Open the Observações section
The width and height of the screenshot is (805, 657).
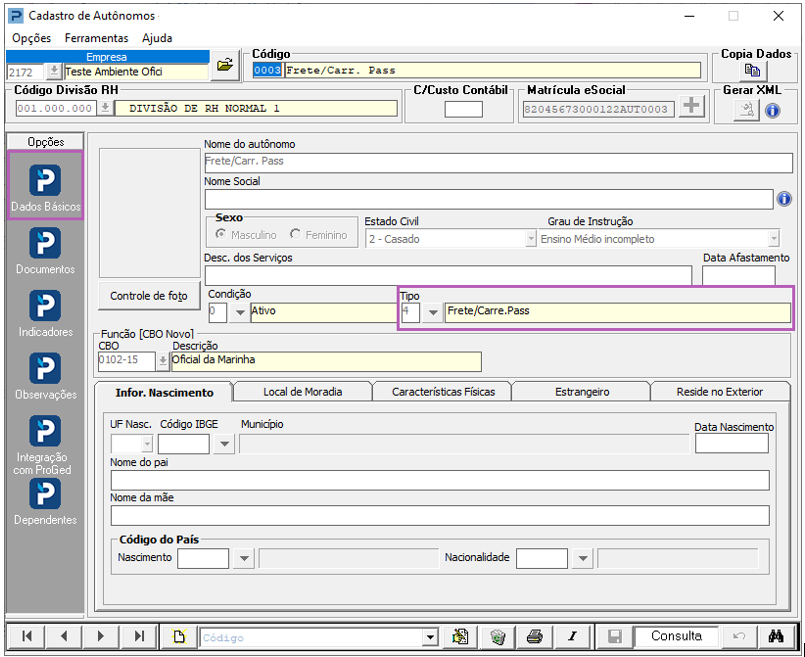click(x=45, y=377)
